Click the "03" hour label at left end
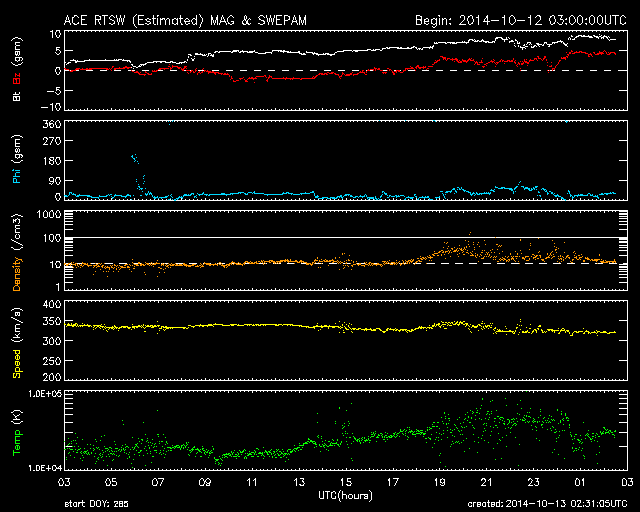 pyautogui.click(x=64, y=482)
